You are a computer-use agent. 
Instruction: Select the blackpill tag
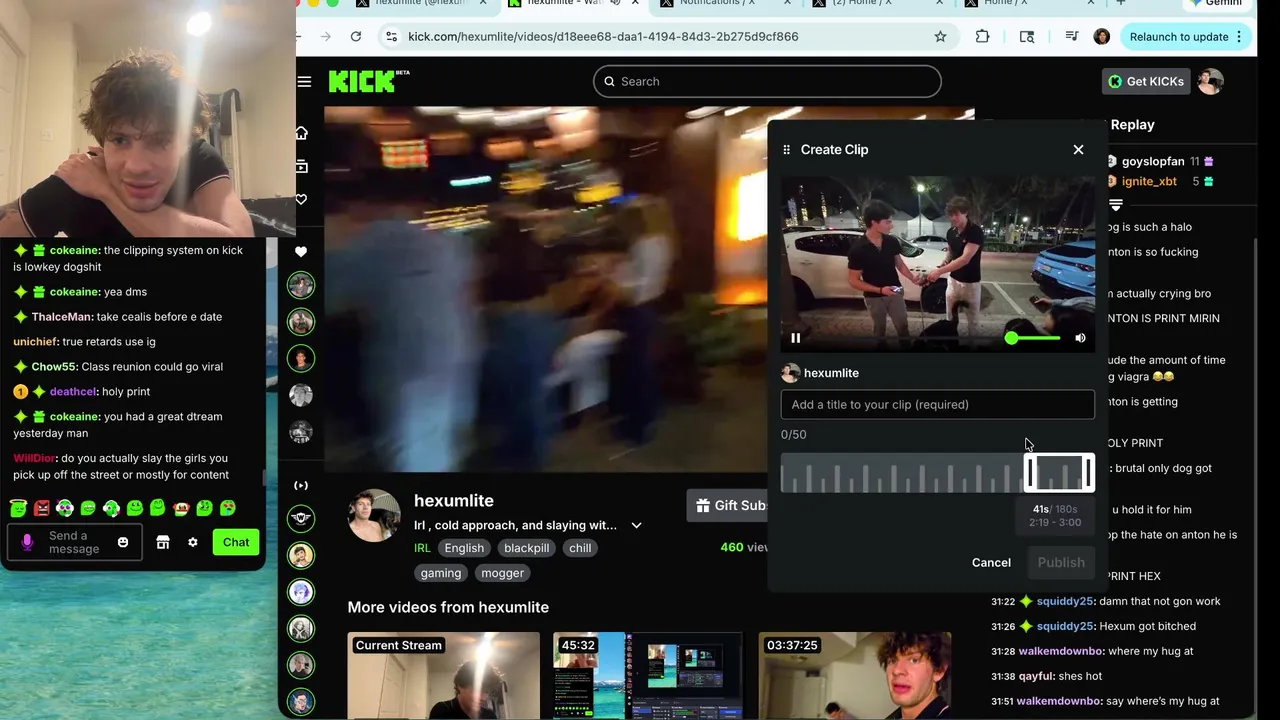click(x=526, y=548)
